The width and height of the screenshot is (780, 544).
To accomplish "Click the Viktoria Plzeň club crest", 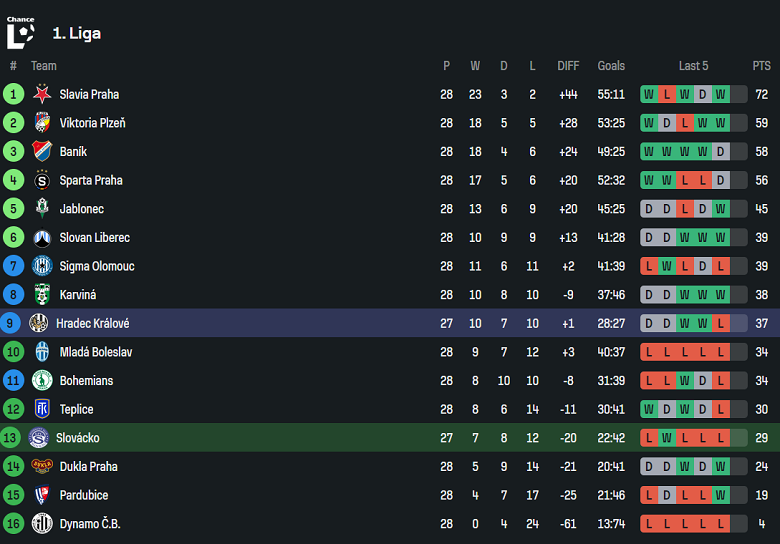I will 42,123.
